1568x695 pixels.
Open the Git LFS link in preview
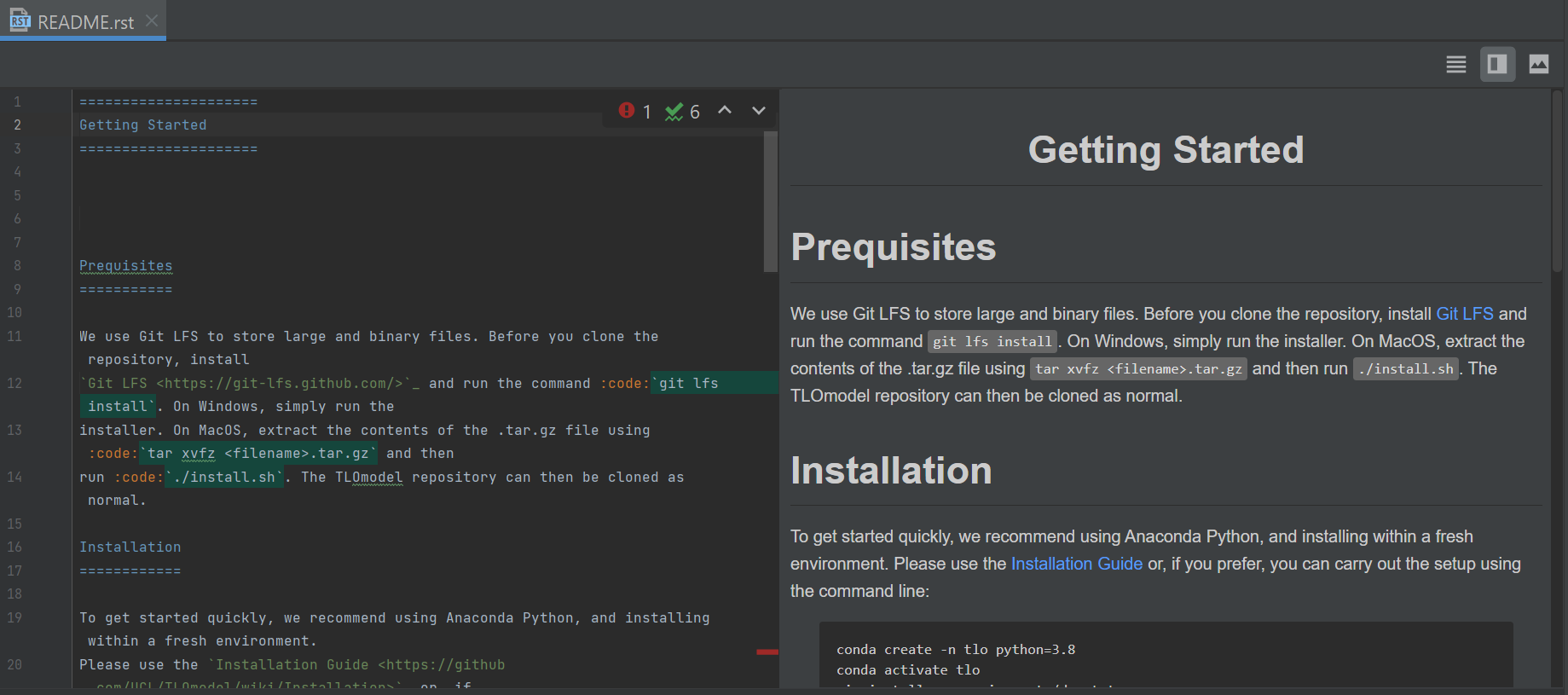(1464, 314)
